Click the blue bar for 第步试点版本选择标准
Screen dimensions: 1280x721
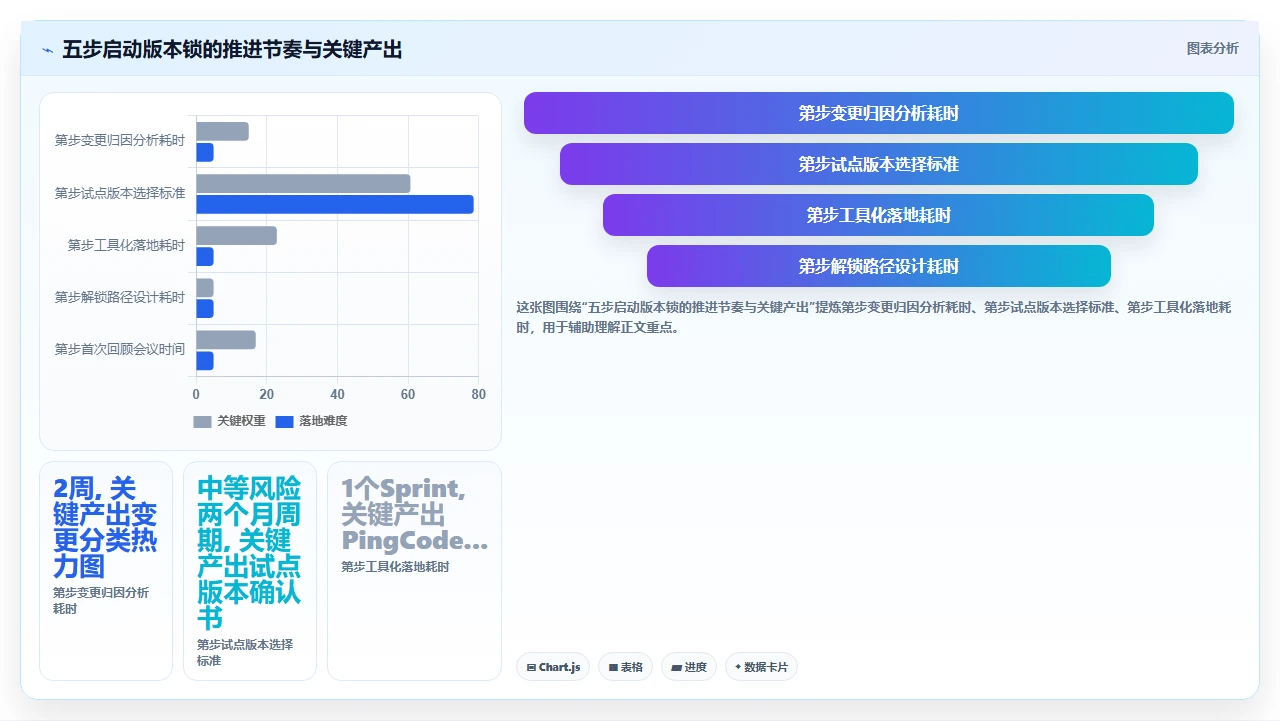click(x=335, y=204)
